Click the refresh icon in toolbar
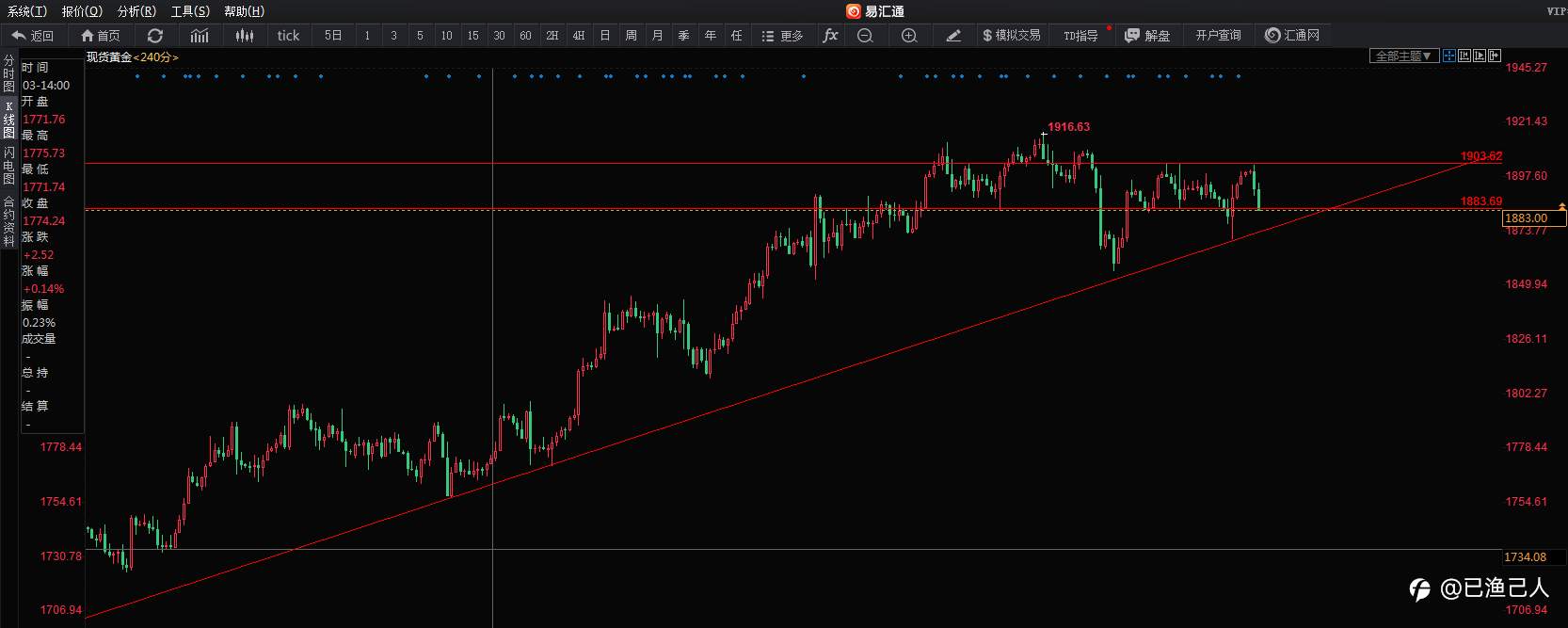Viewport: 1568px width, 628px height. (155, 35)
